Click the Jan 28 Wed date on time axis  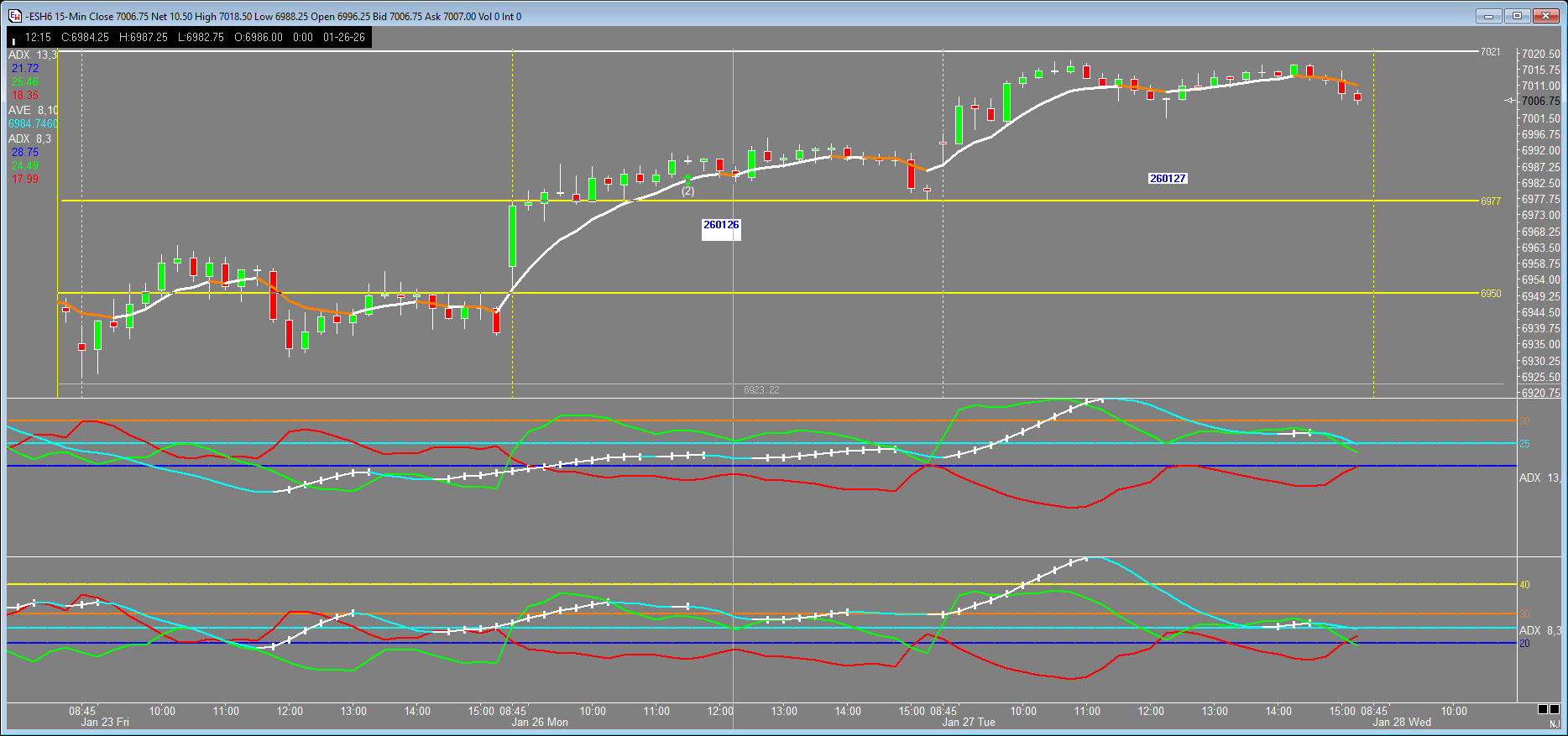coord(1402,723)
